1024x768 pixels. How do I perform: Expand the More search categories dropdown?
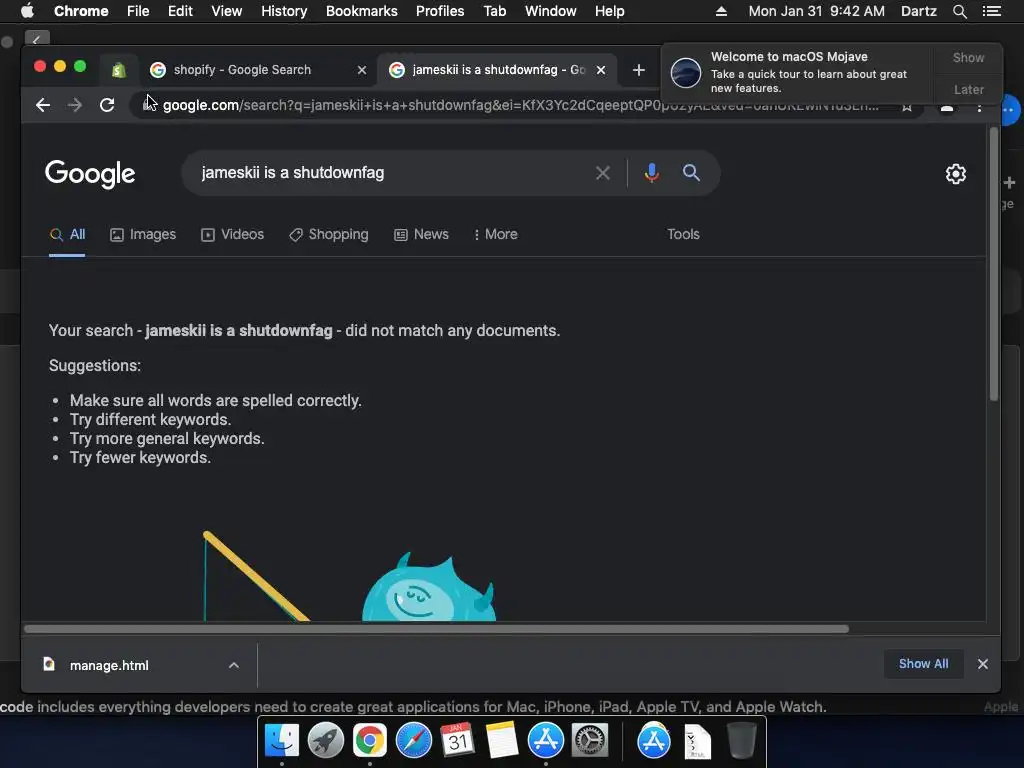coord(495,234)
